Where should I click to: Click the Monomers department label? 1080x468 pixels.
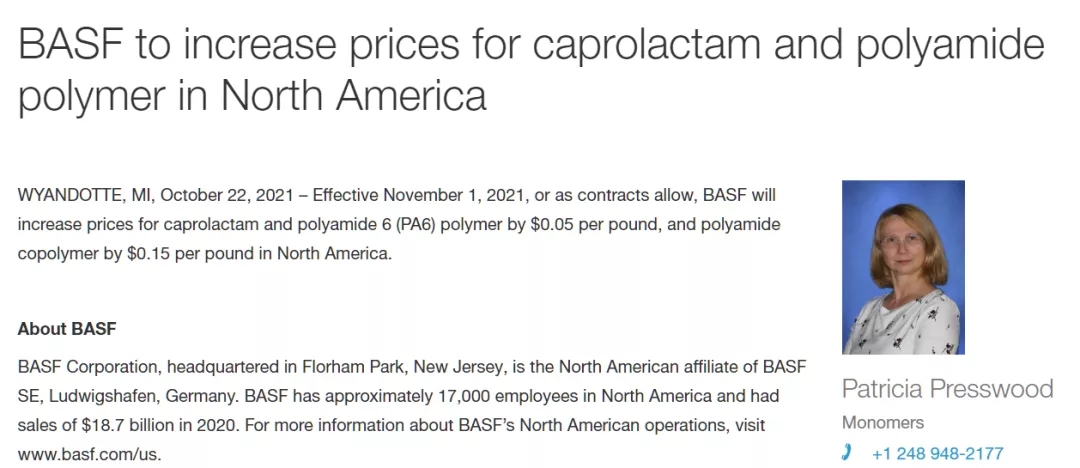point(883,422)
